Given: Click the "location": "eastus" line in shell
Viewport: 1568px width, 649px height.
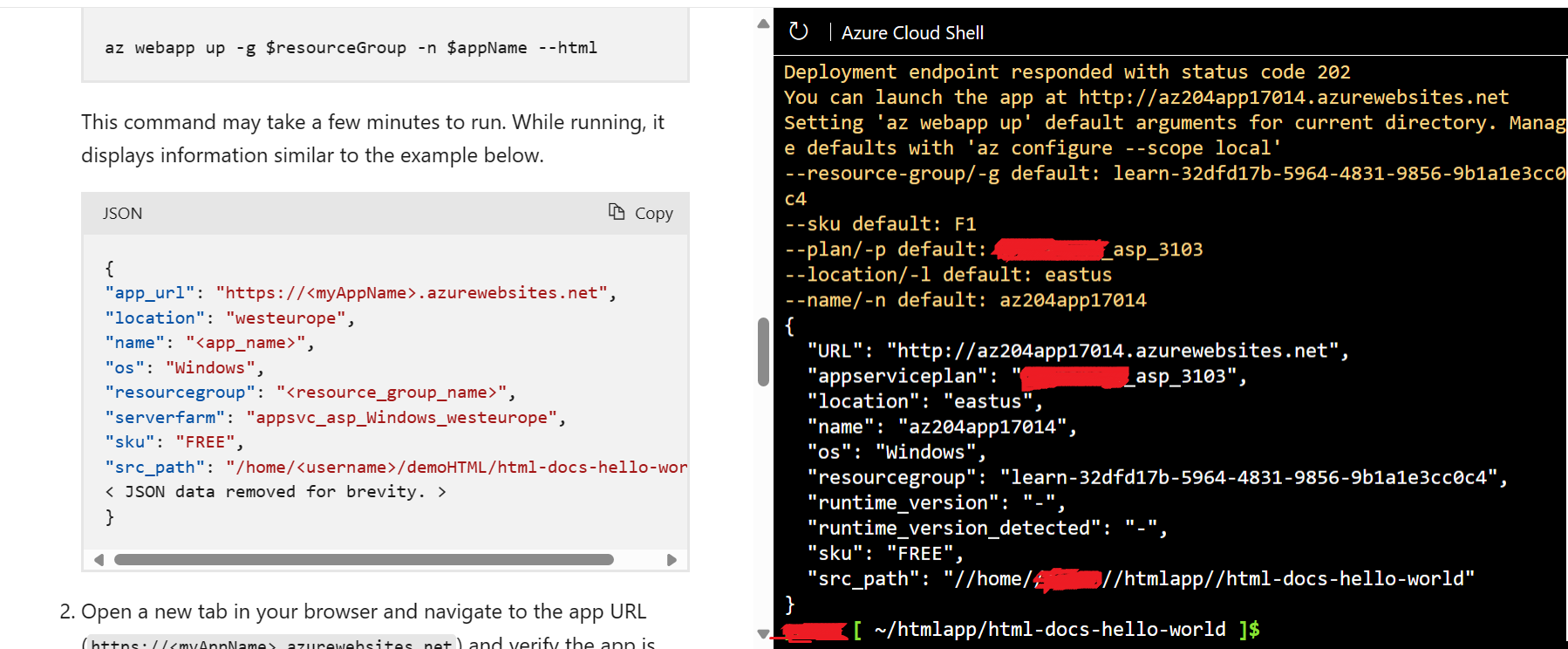Looking at the screenshot, I should pos(924,401).
